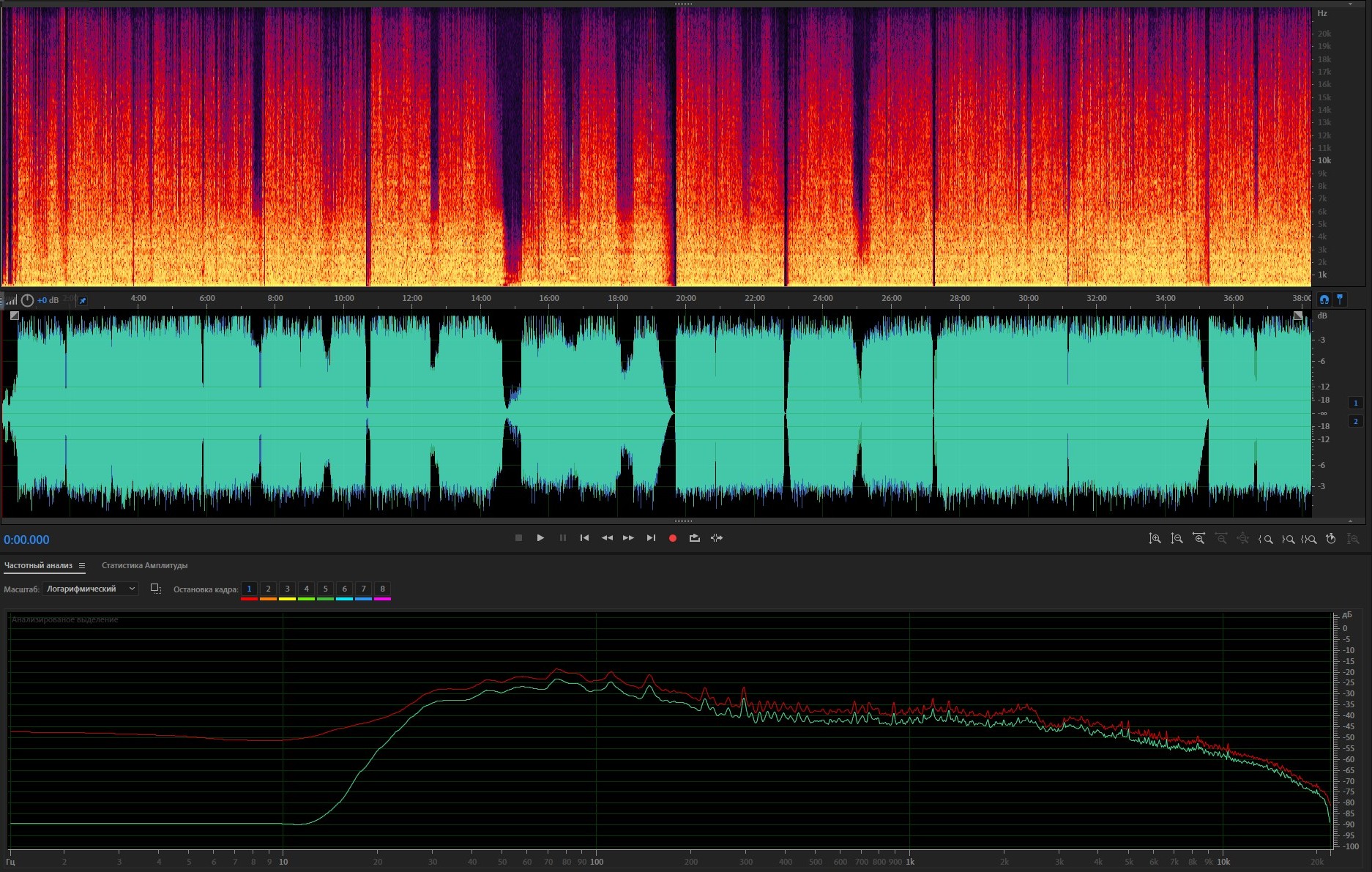Click fade-in handle at waveform top-left

pyautogui.click(x=14, y=316)
